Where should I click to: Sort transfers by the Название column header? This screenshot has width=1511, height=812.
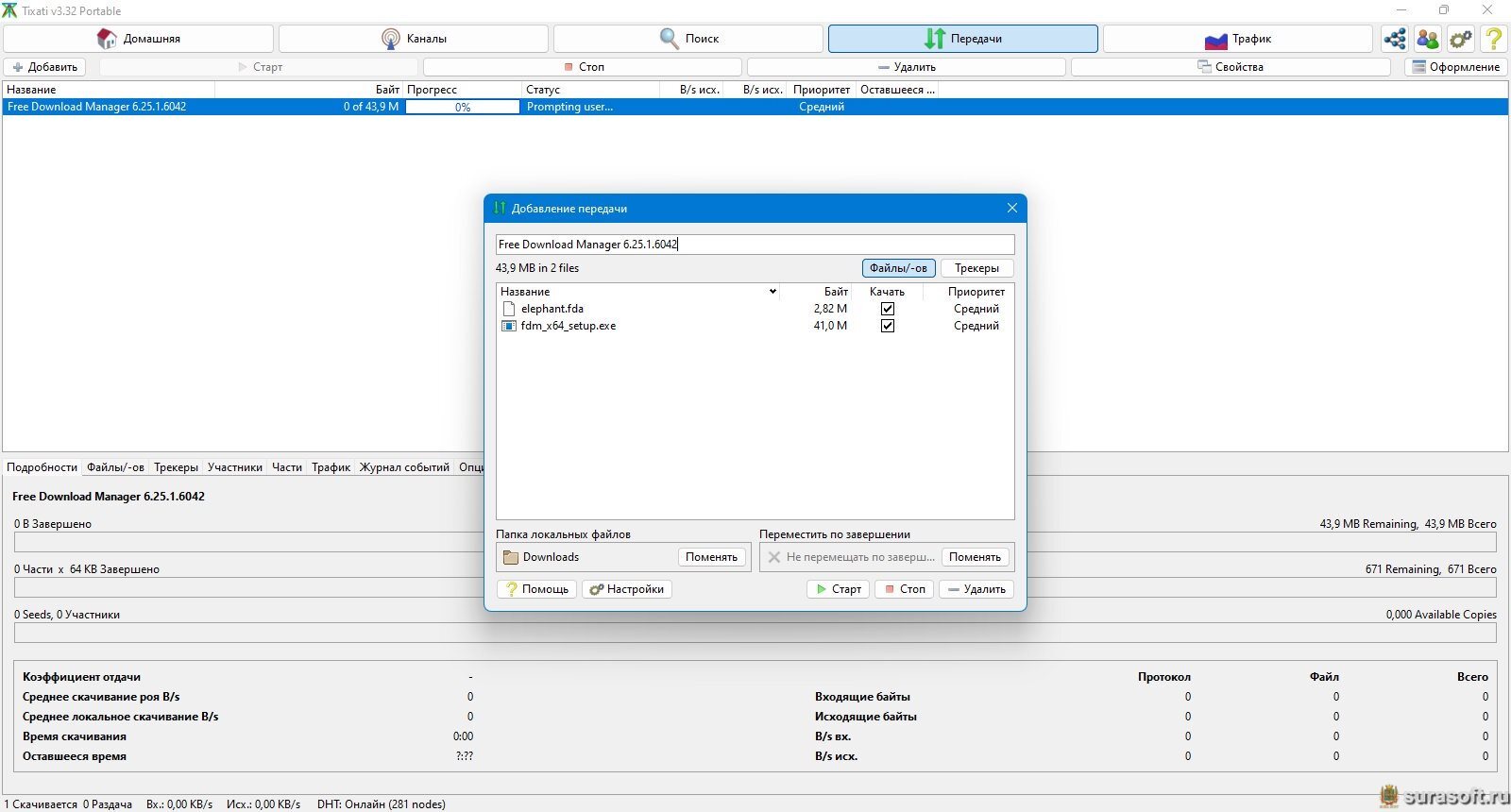[109, 90]
